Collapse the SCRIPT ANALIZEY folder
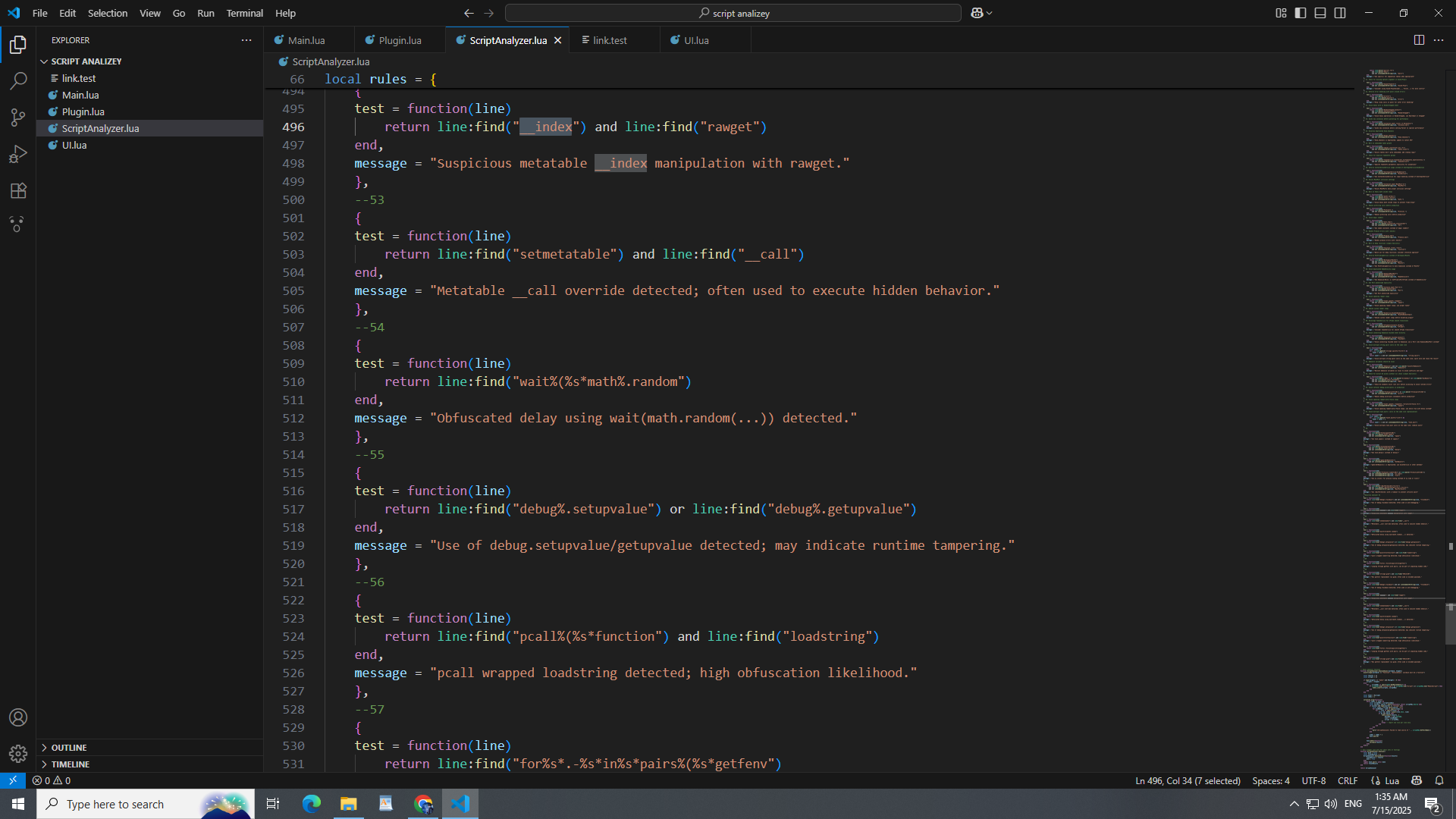Image resolution: width=1456 pixels, height=819 pixels. (86, 61)
